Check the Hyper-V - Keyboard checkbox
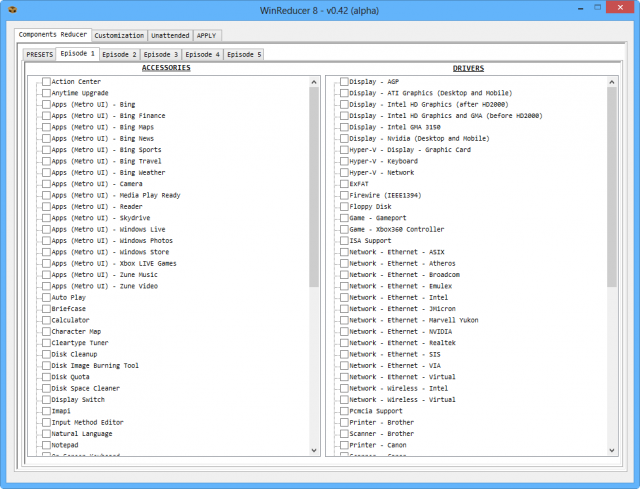The width and height of the screenshot is (640, 489). (344, 161)
